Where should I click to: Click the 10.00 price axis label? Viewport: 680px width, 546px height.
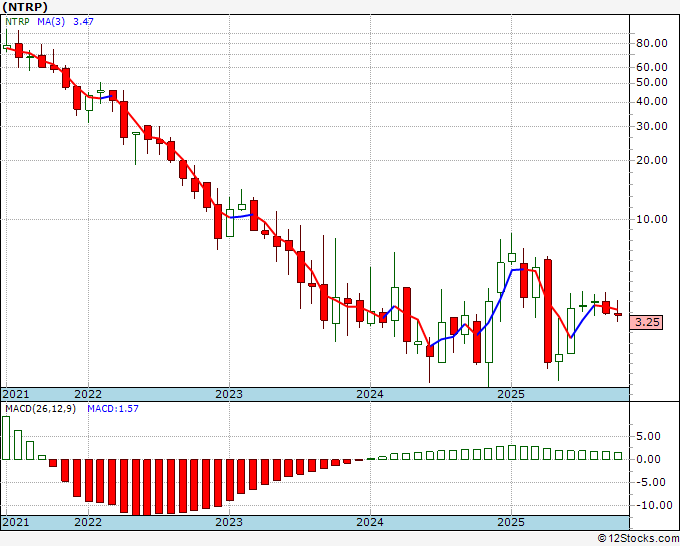(x=652, y=219)
